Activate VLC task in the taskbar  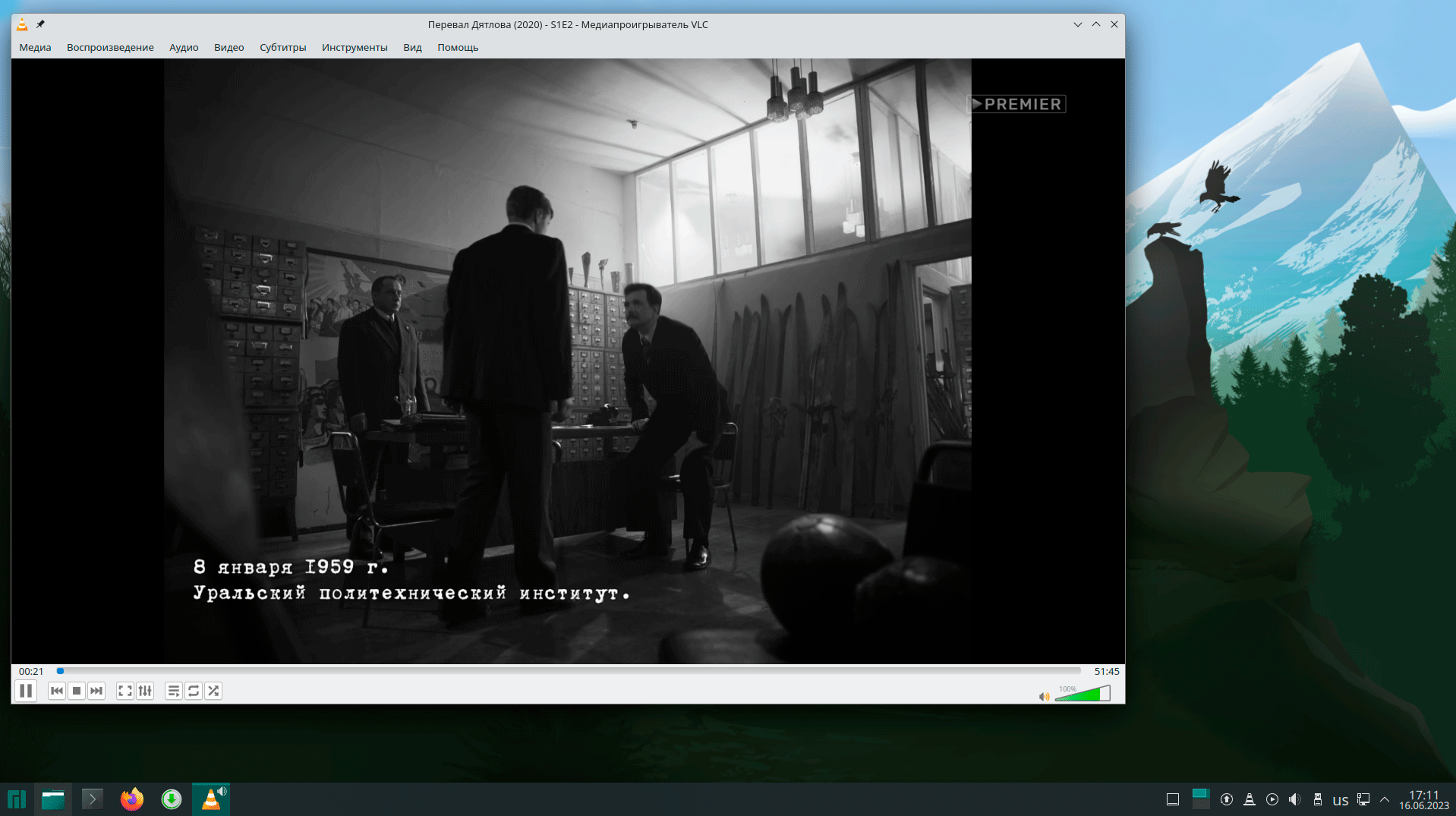click(x=211, y=799)
